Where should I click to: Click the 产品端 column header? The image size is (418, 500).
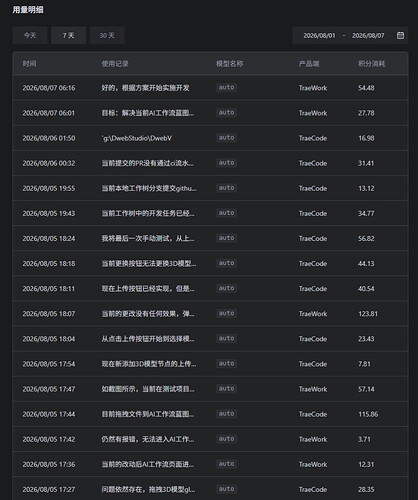[x=309, y=64]
